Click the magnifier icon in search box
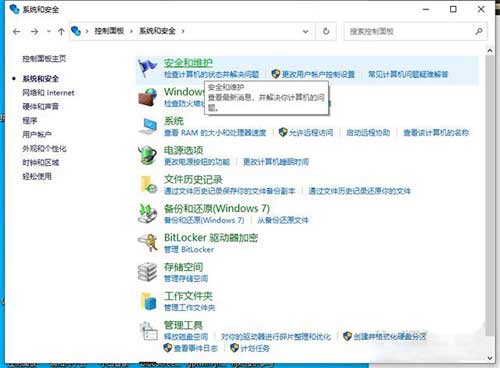Viewport: 500px width, 368px height. click(479, 31)
